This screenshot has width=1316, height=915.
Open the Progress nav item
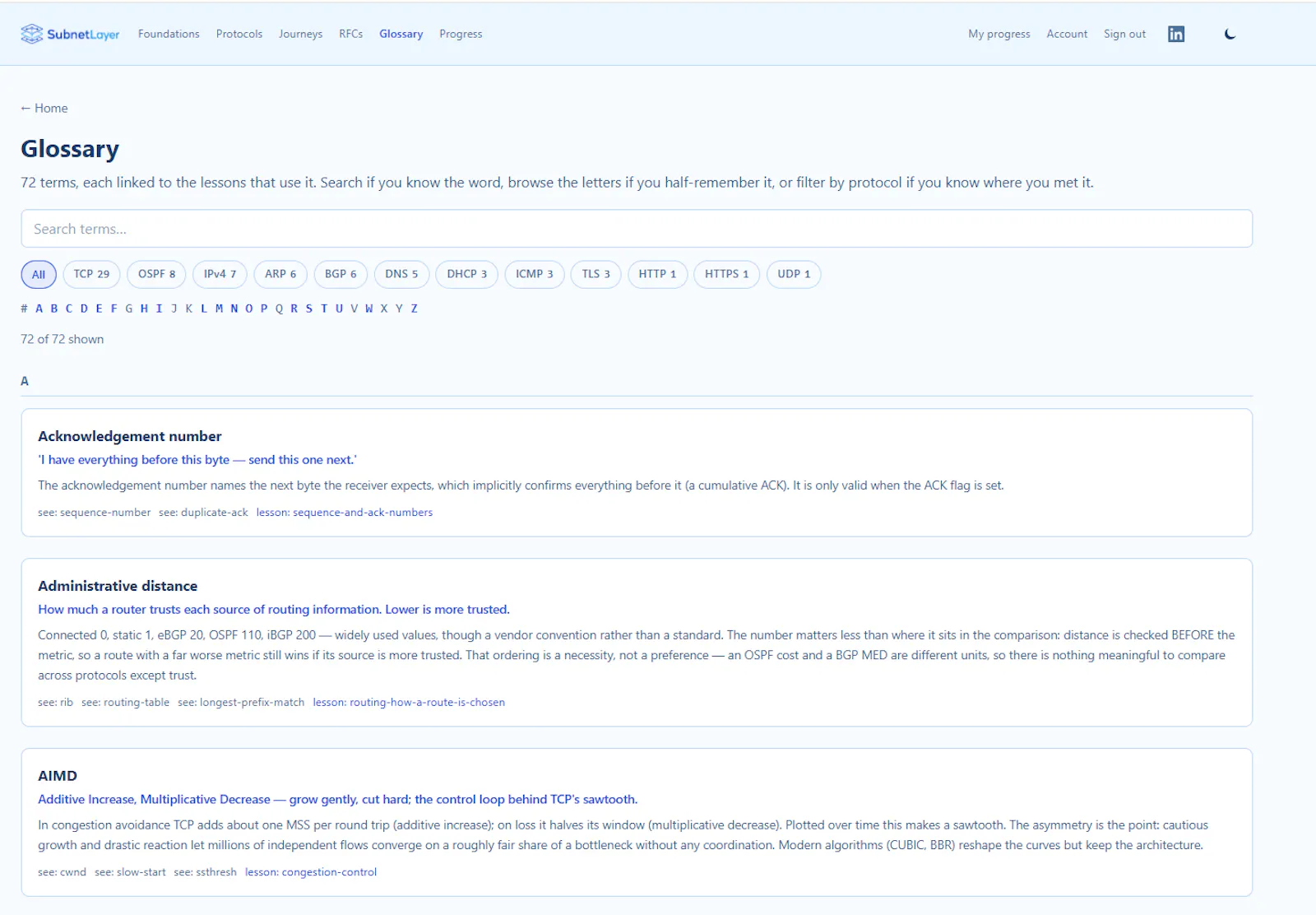pos(461,34)
